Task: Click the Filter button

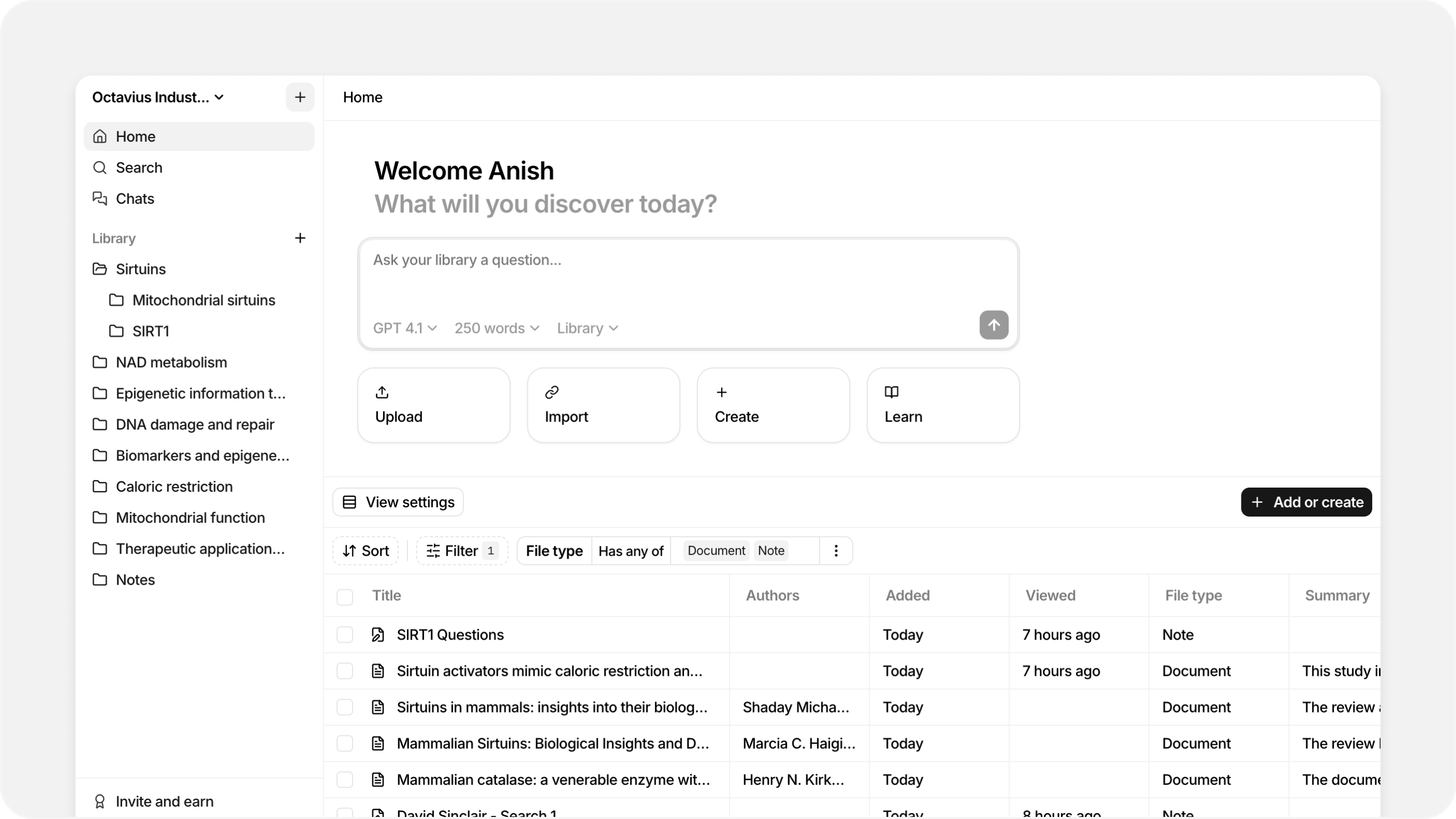Action: pyautogui.click(x=462, y=551)
